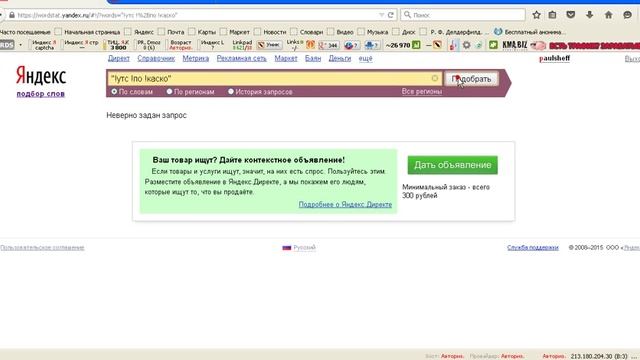The image size is (640, 360).
Task: Open the Словари bookmark
Action: pos(307,32)
